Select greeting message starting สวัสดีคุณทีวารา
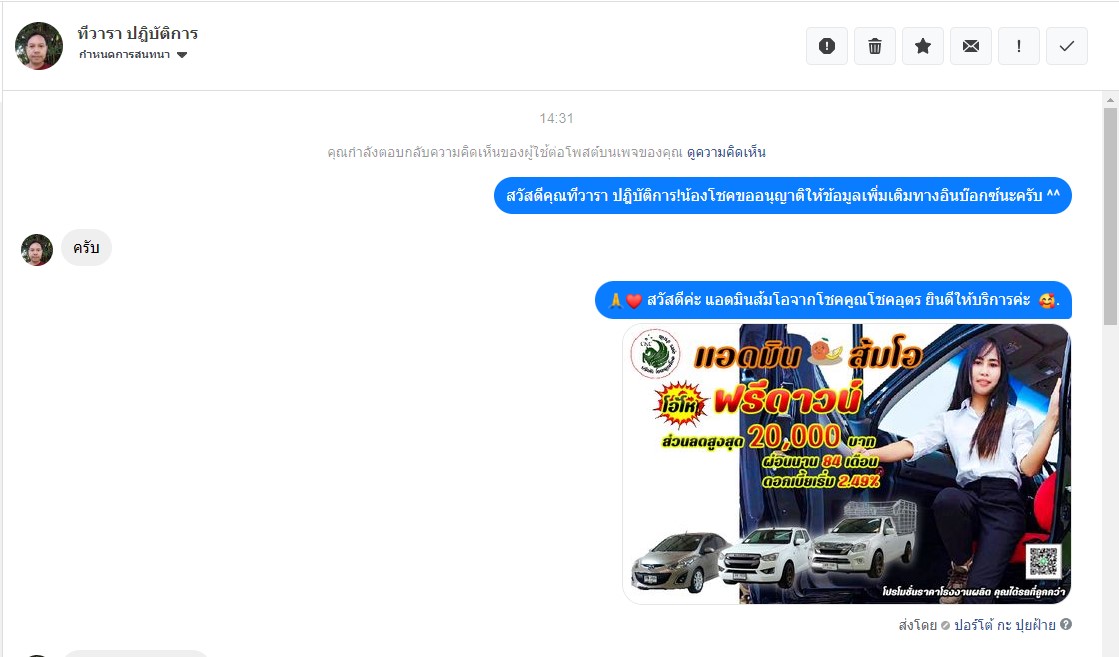 click(x=783, y=195)
